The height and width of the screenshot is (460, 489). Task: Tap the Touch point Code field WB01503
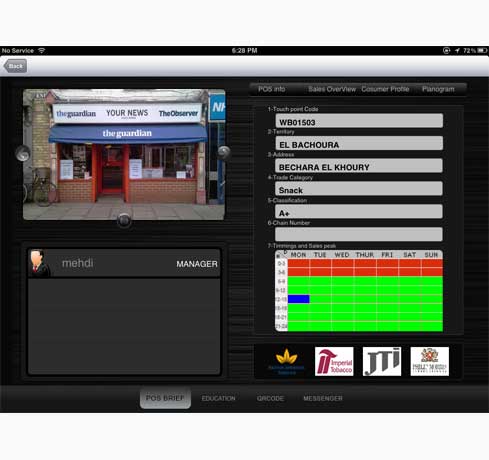click(359, 121)
